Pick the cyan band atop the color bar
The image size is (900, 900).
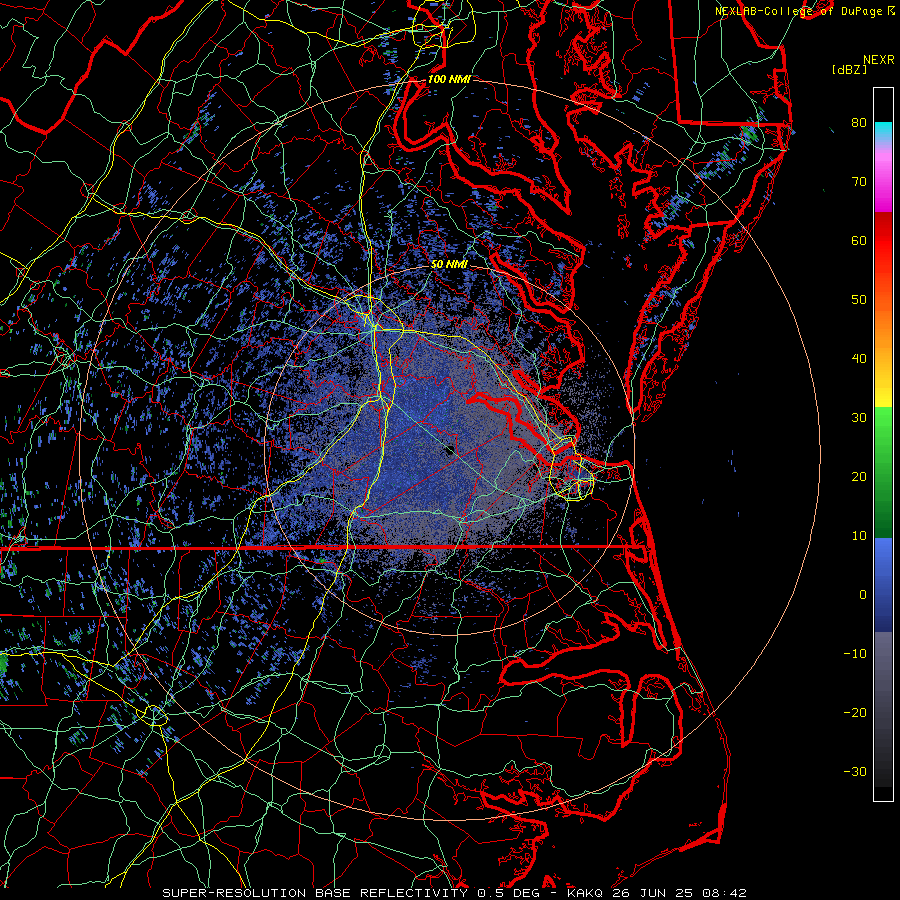click(883, 132)
